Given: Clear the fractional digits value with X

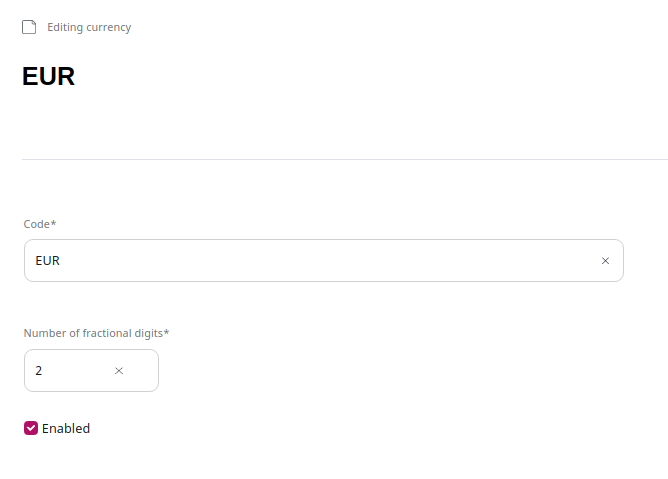Looking at the screenshot, I should [119, 371].
